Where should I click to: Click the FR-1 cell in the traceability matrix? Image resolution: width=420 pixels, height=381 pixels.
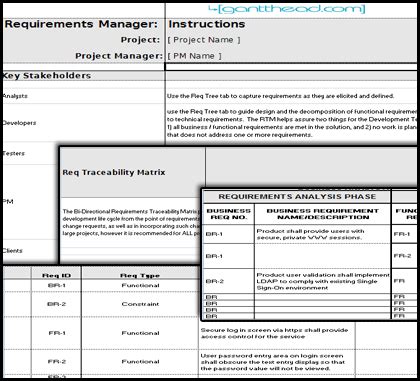(404, 234)
